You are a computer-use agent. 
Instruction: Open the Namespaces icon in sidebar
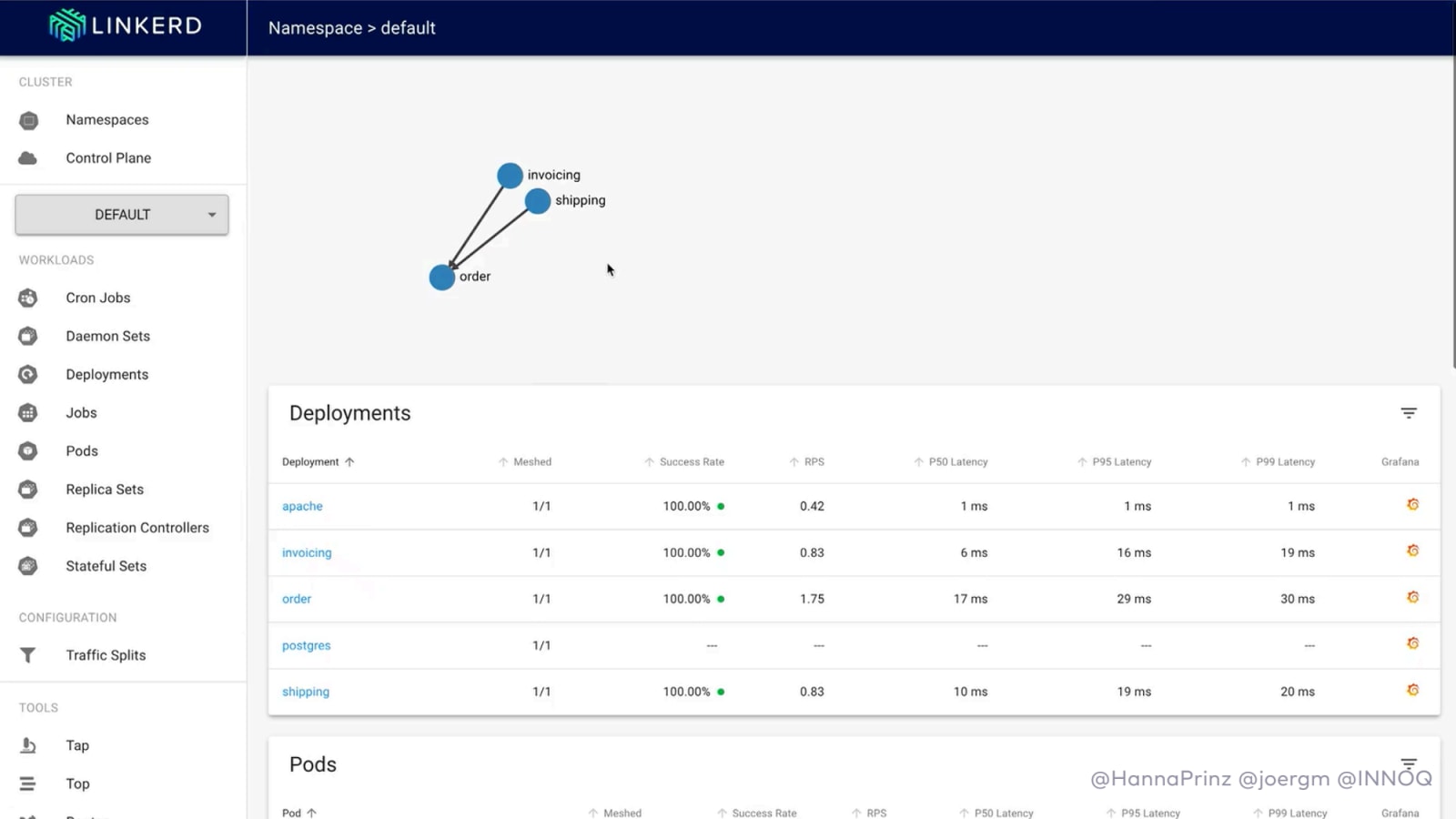[28, 120]
